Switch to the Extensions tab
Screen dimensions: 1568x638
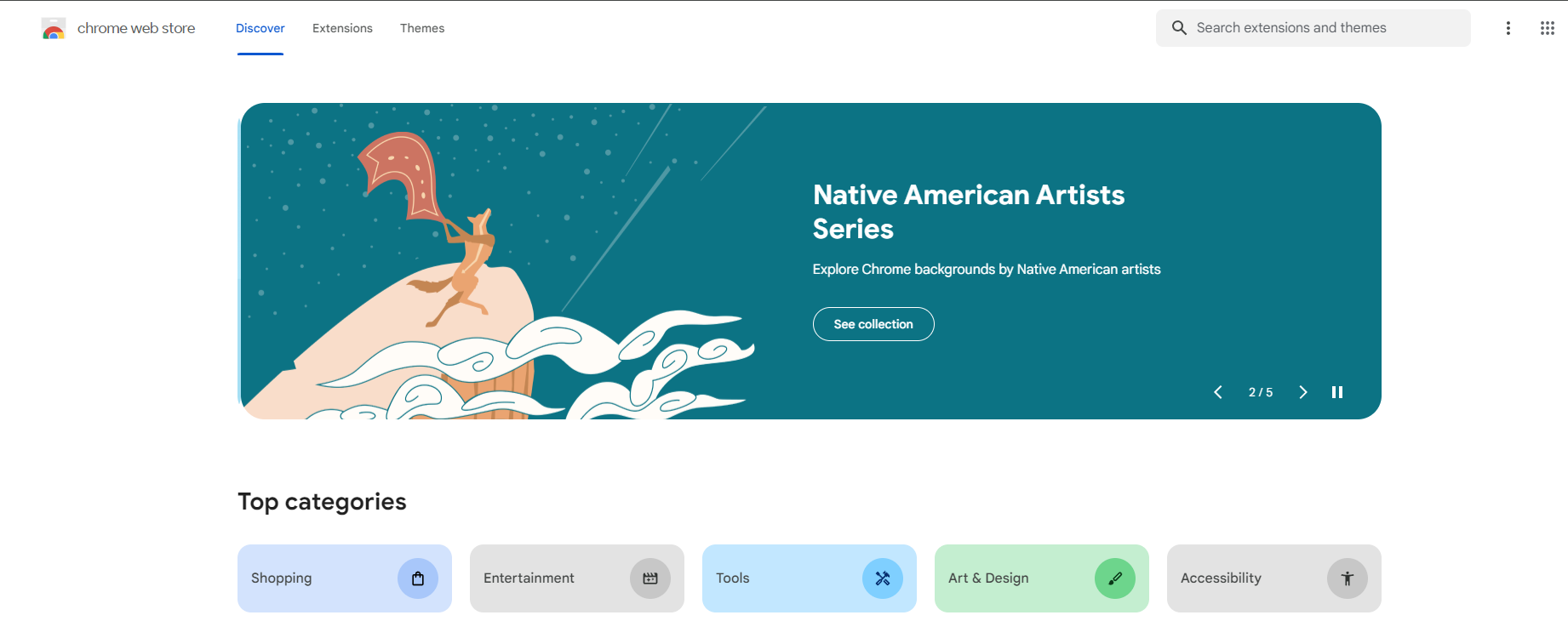click(342, 28)
